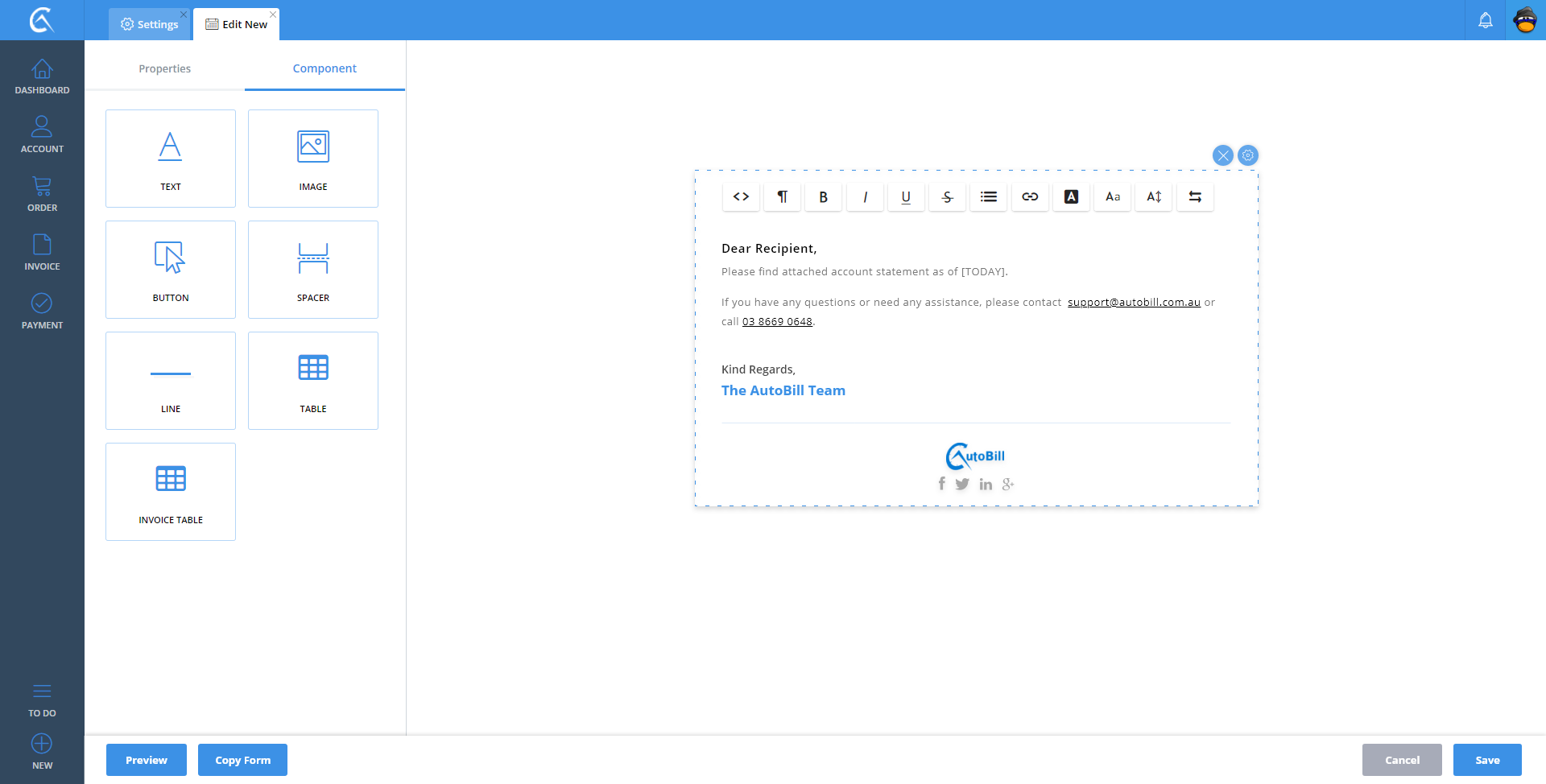The height and width of the screenshot is (784, 1546).
Task: Open notifications bell icon
Action: click(1485, 20)
